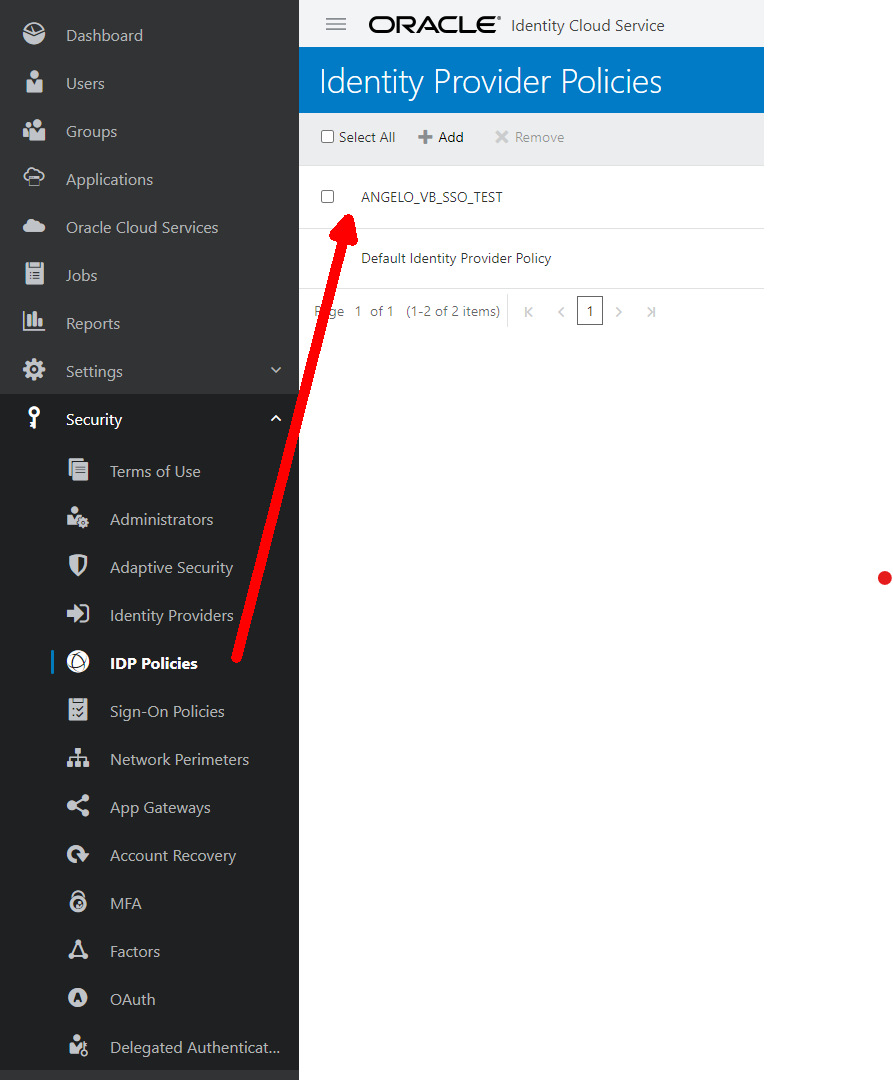Click the page number input box

[590, 312]
